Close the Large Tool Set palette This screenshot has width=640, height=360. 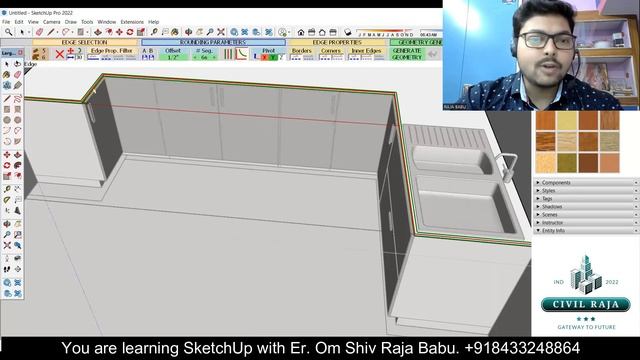pyautogui.click(x=20, y=53)
